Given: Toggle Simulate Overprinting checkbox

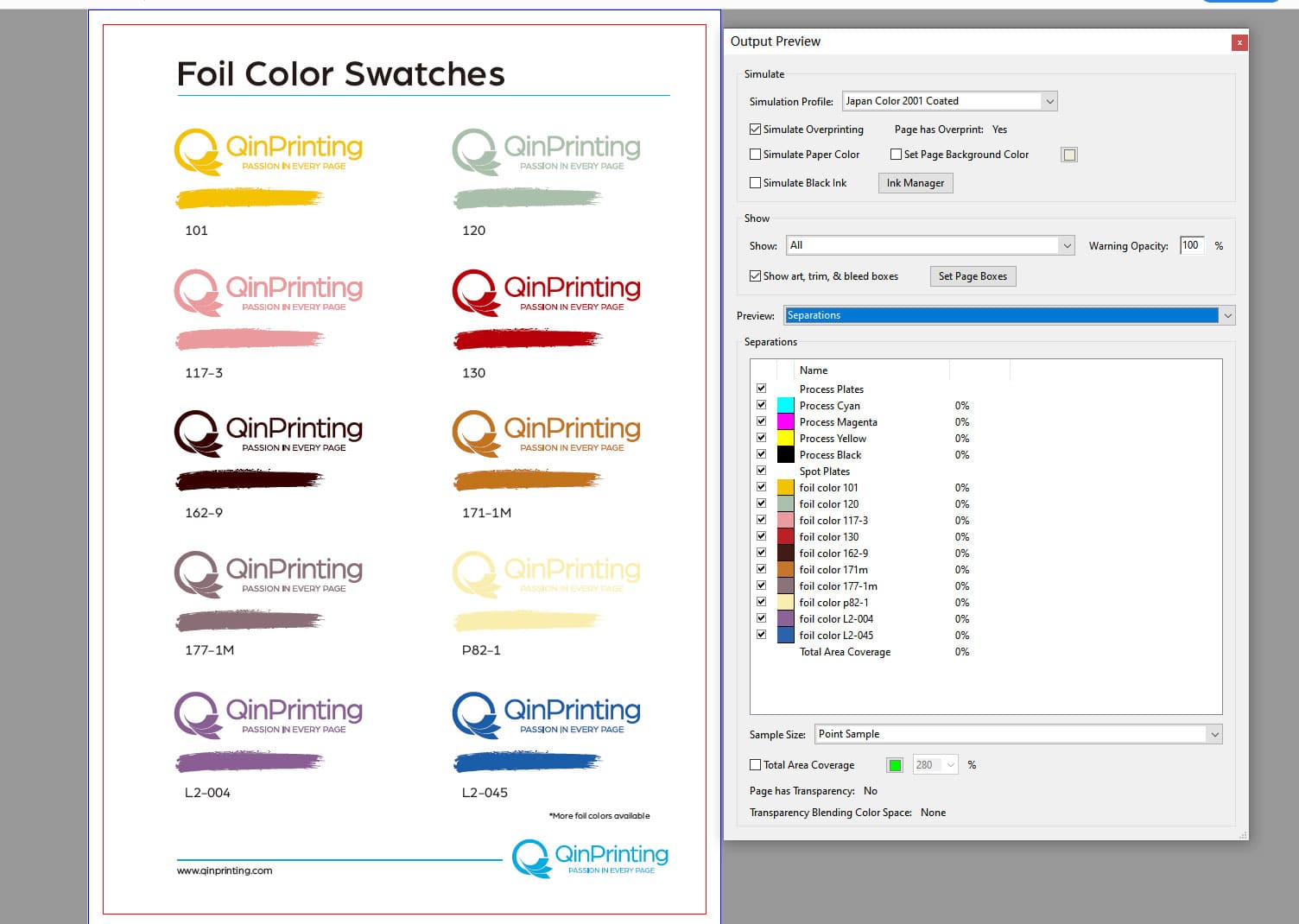Looking at the screenshot, I should click(756, 130).
